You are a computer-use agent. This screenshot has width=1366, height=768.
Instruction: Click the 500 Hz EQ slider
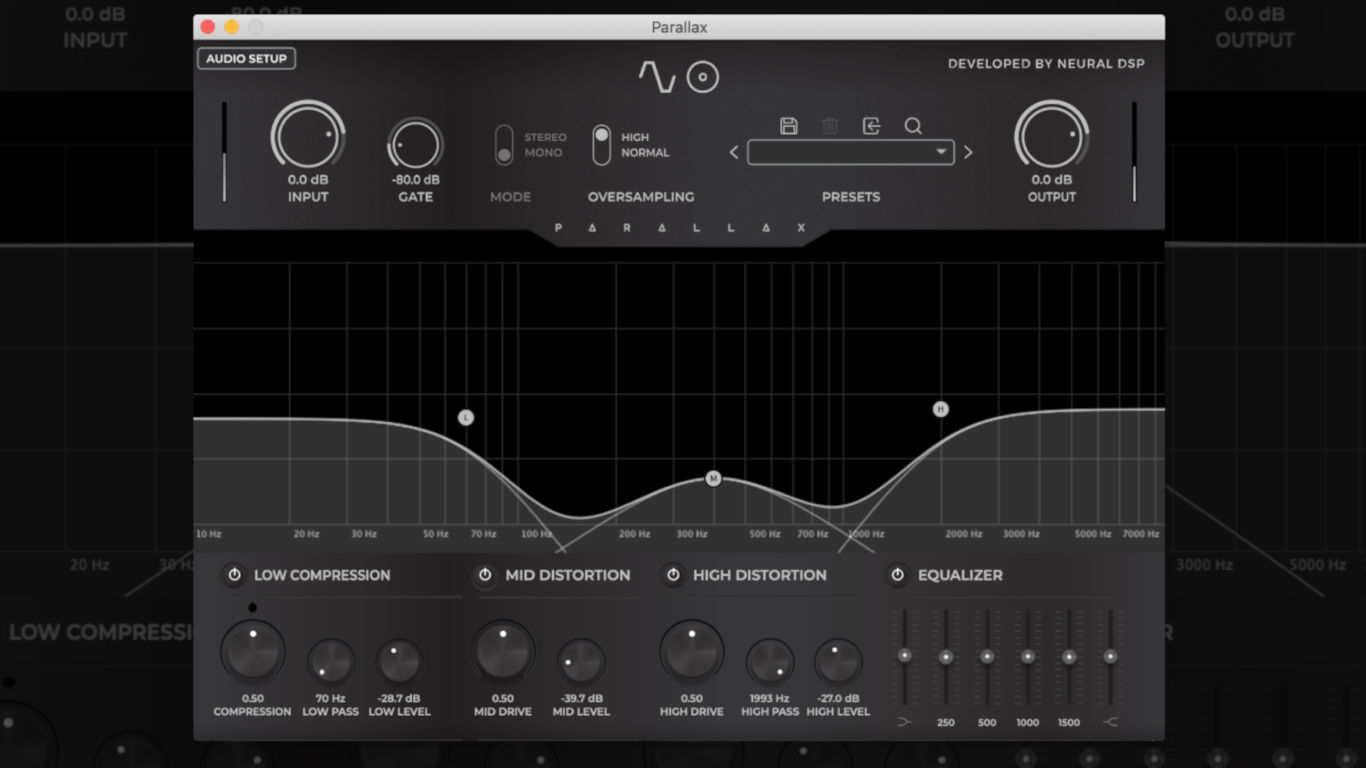987,657
